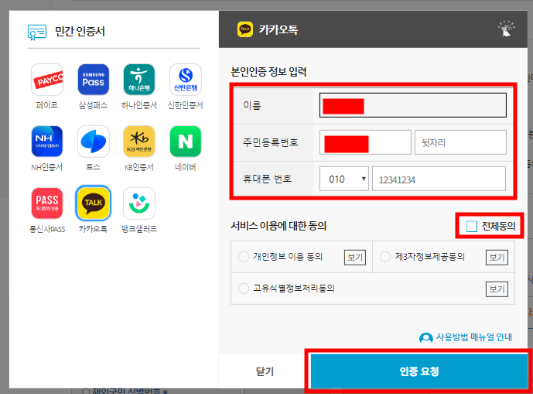Click the 이름 input field

[x=413, y=105]
